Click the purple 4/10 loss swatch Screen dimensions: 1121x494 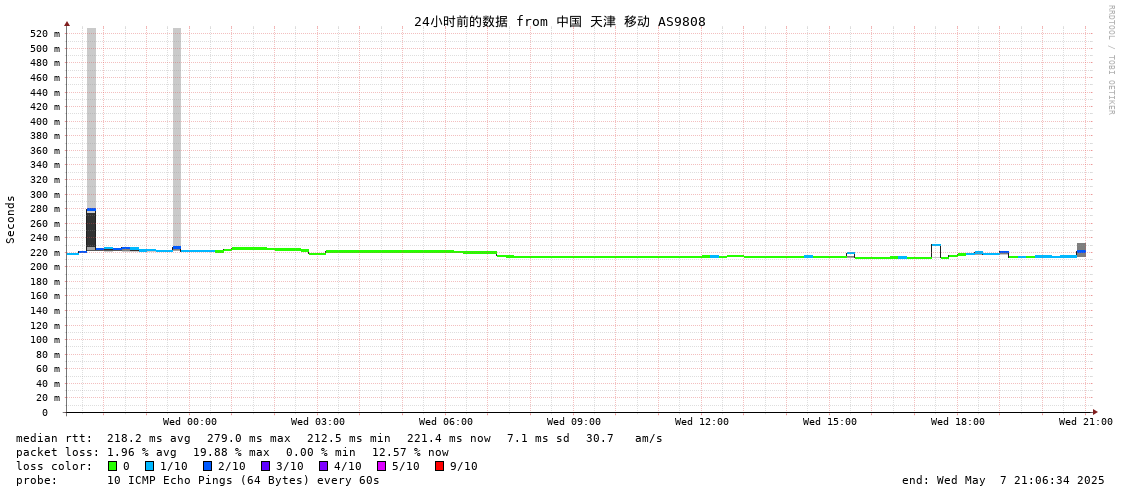coord(323,466)
